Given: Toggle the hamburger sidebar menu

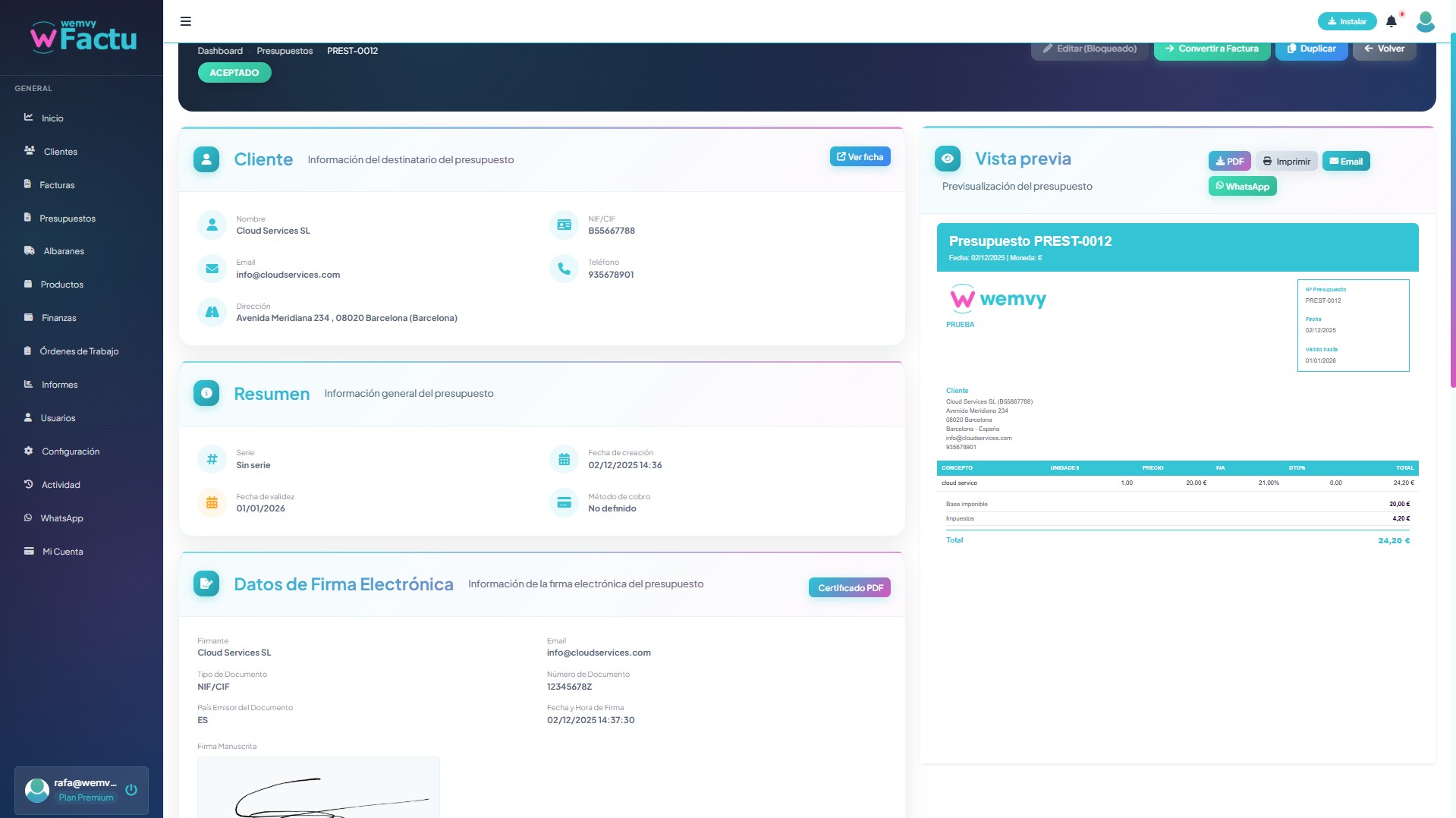Looking at the screenshot, I should tap(185, 21).
